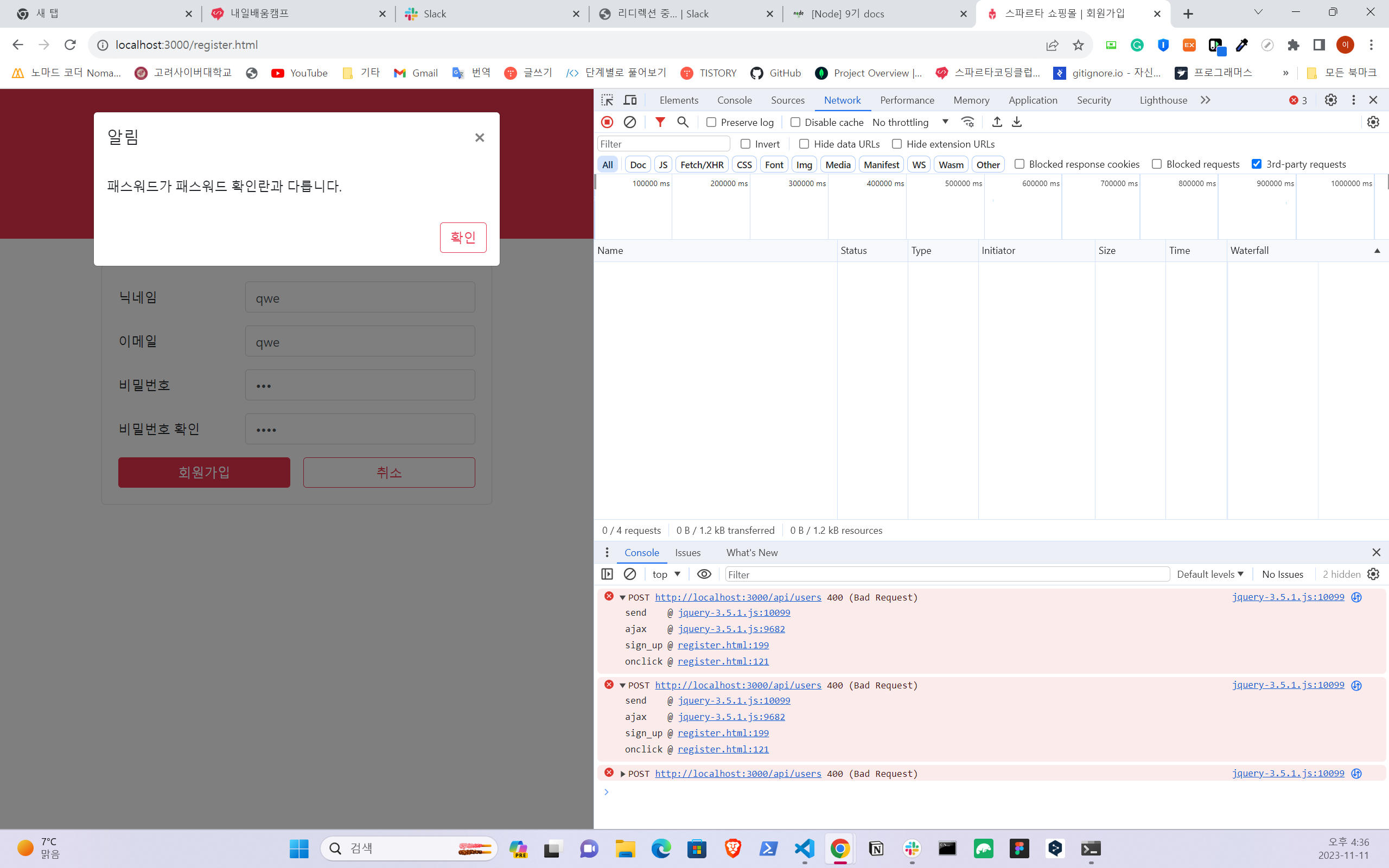Switch to the Sources tab

tap(787, 100)
